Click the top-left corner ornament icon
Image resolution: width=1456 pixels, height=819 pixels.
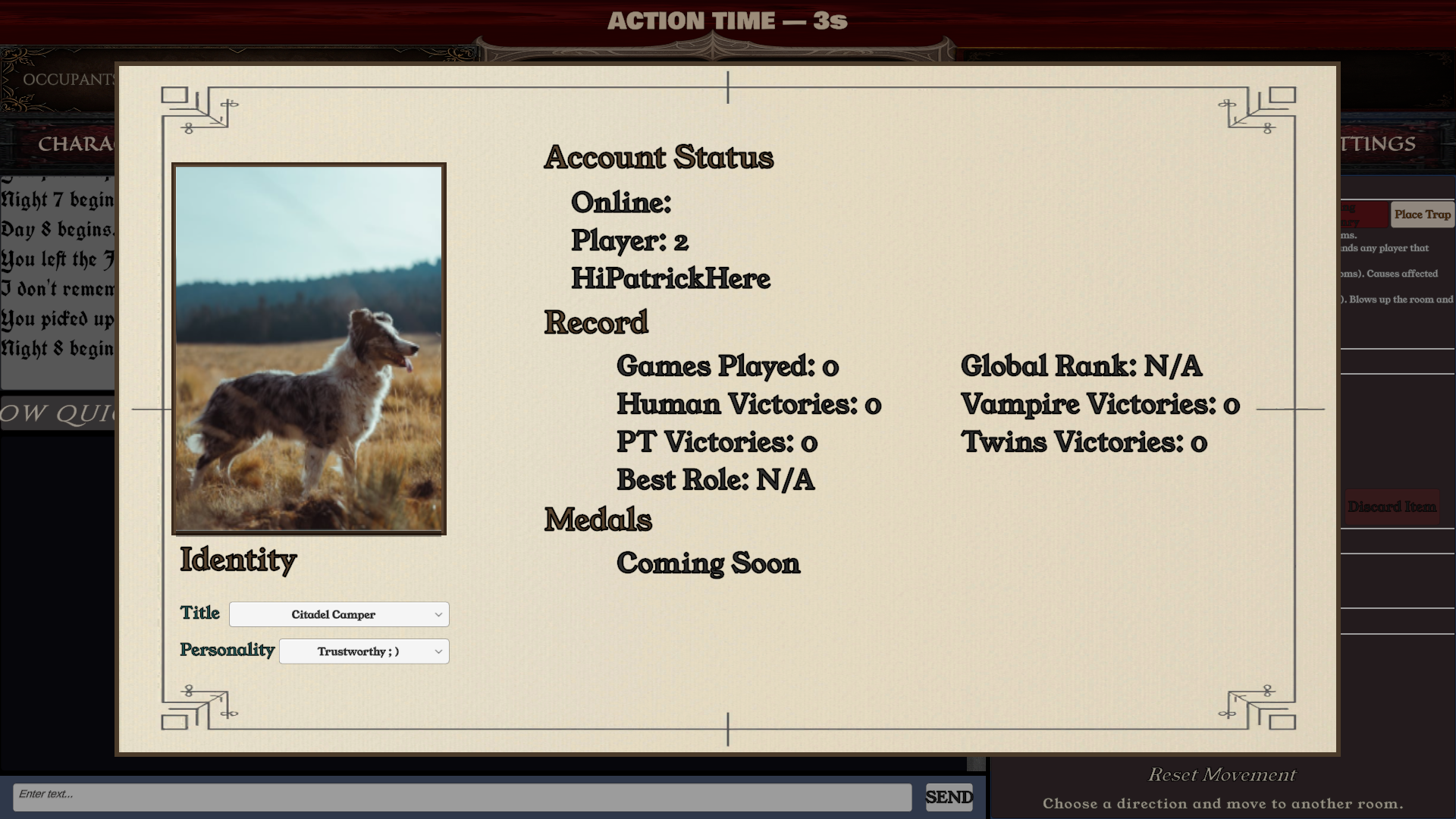click(199, 111)
